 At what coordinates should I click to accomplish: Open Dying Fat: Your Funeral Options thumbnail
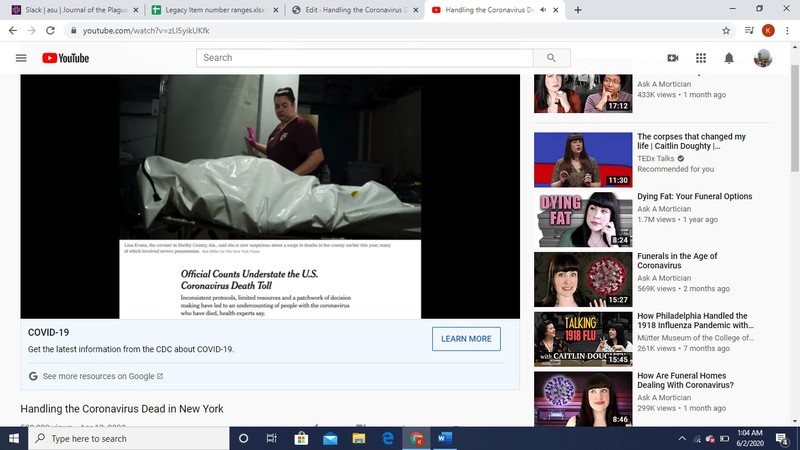[x=583, y=219]
